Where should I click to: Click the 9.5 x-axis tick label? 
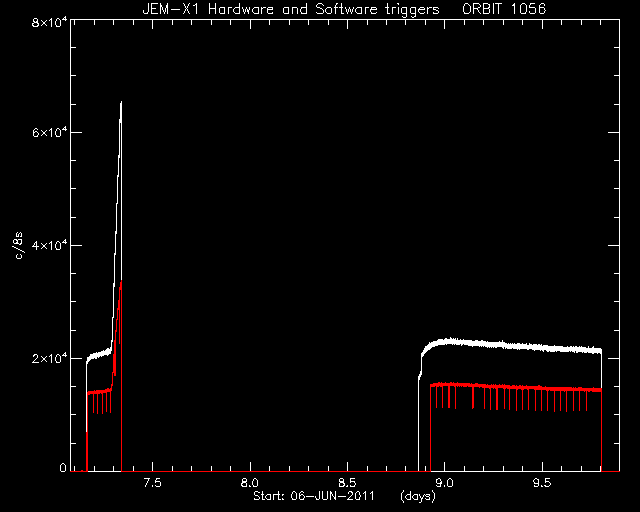point(542,483)
